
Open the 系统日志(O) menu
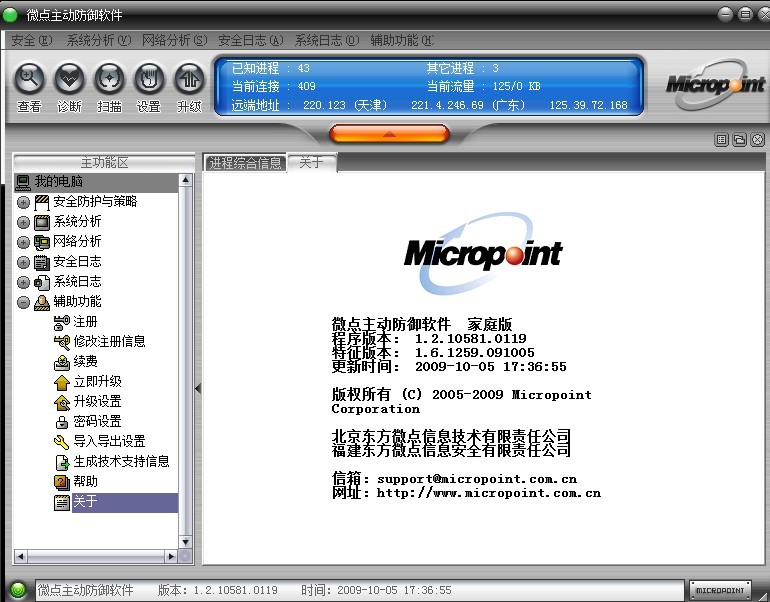327,40
